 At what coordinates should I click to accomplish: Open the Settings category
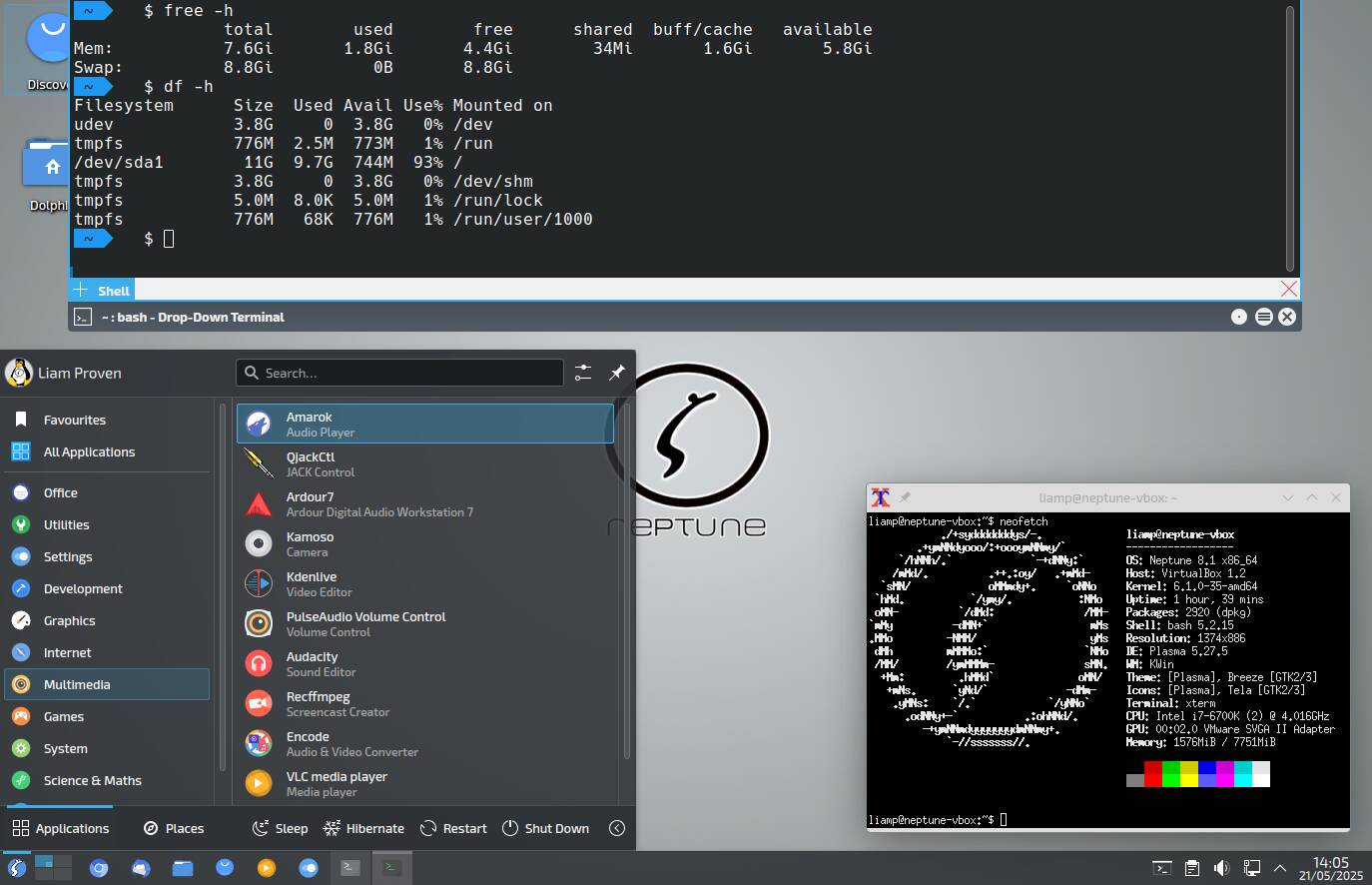pos(106,556)
